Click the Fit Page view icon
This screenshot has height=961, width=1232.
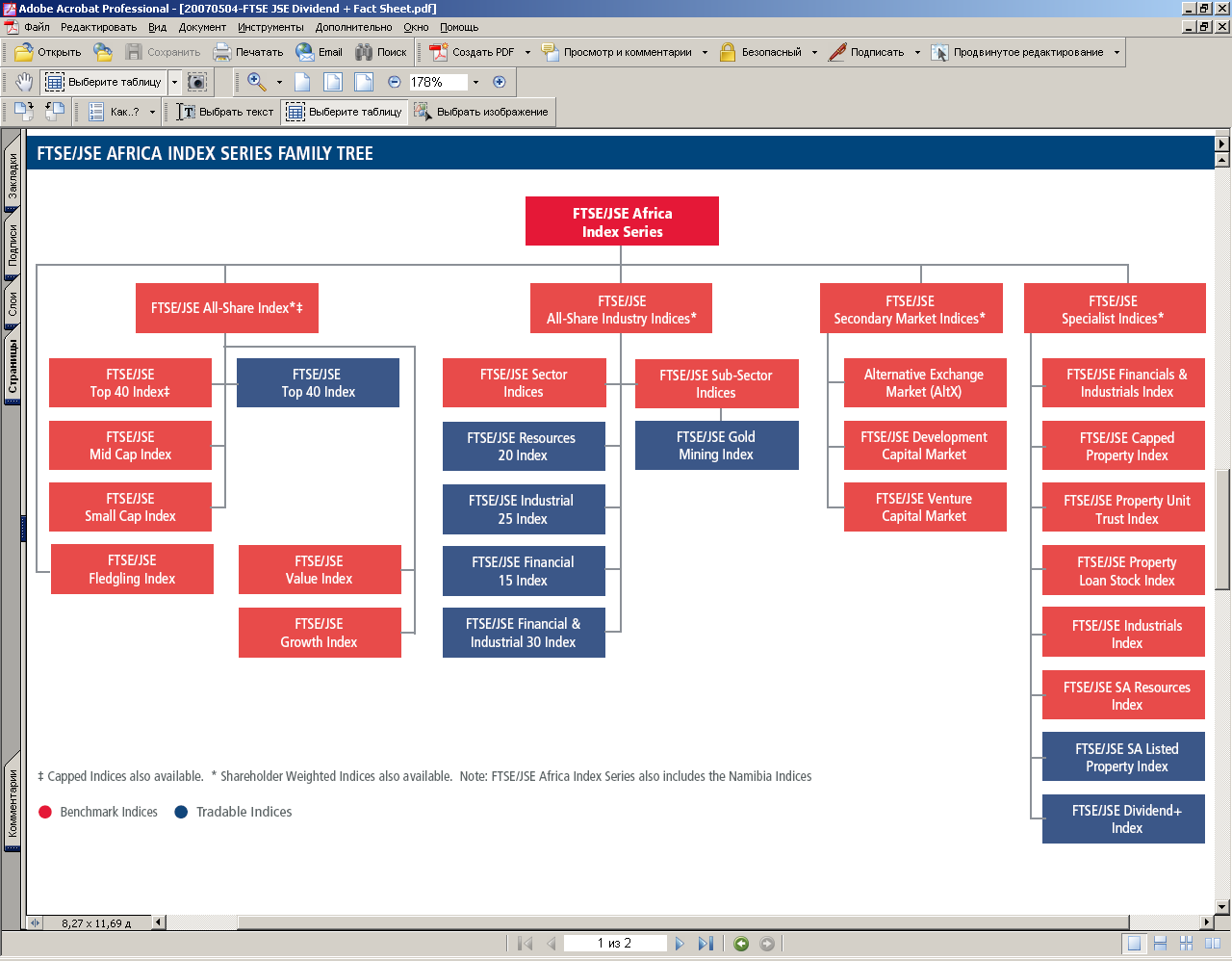[x=333, y=82]
